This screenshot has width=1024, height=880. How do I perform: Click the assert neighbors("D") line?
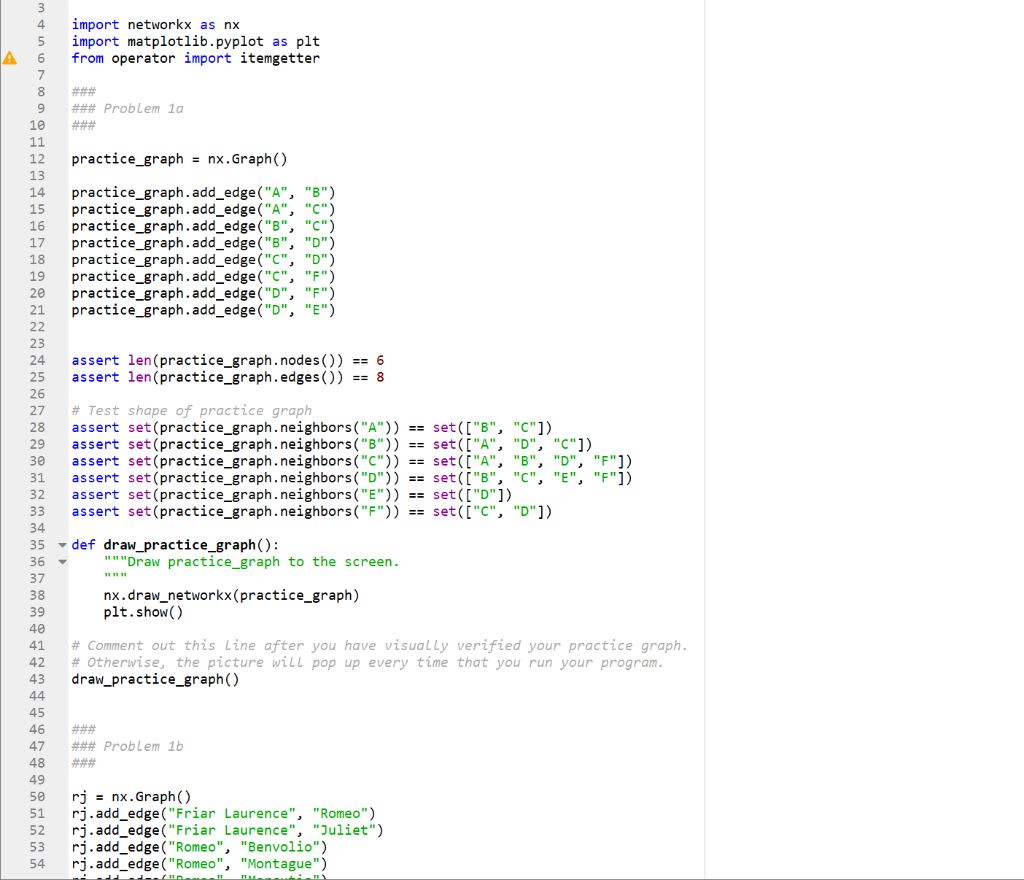[x=352, y=478]
